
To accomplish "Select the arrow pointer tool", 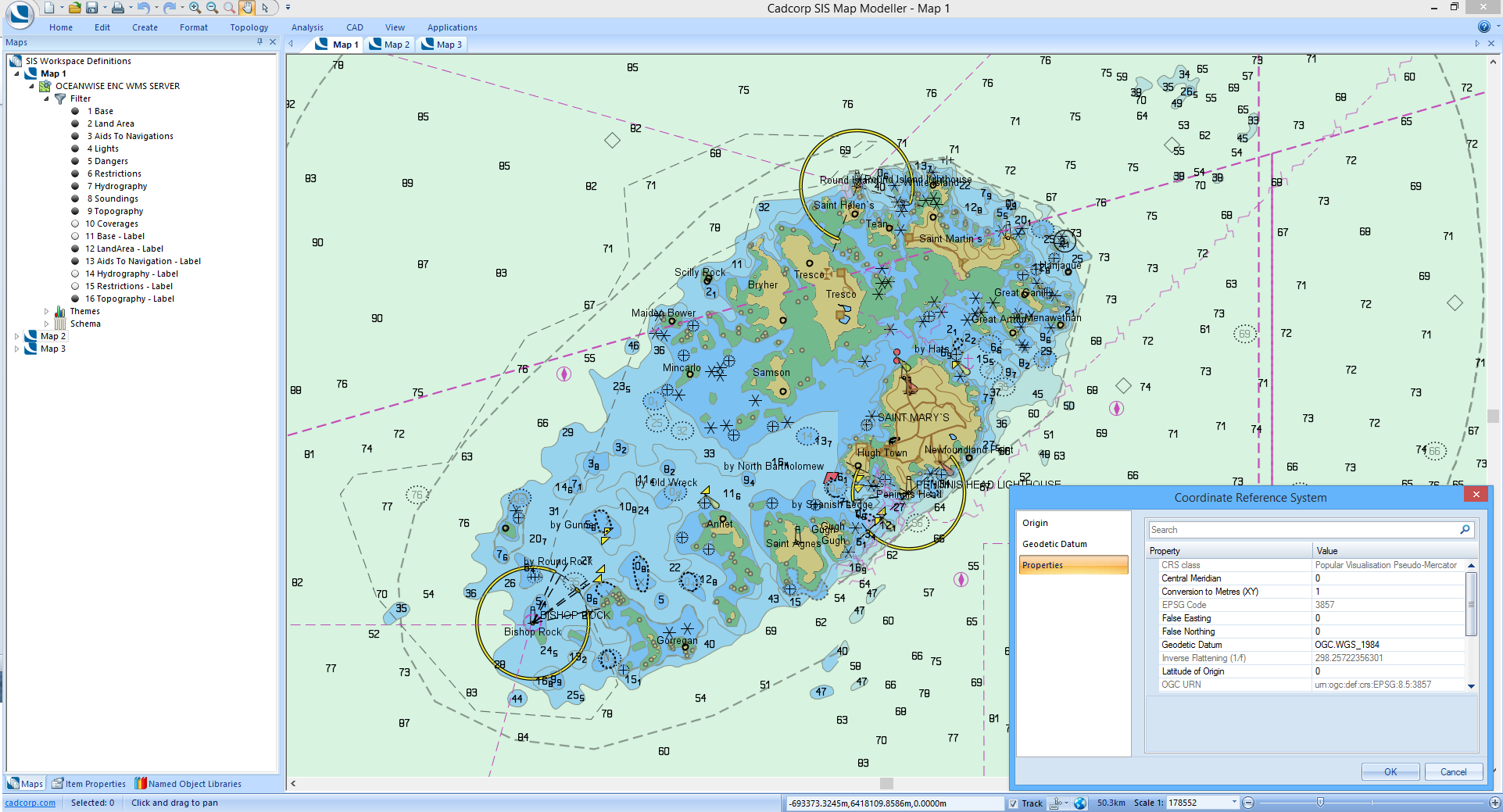I will click(265, 8).
